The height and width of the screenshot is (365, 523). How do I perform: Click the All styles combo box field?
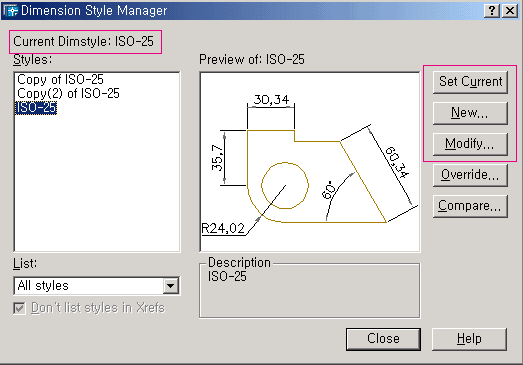tap(97, 286)
